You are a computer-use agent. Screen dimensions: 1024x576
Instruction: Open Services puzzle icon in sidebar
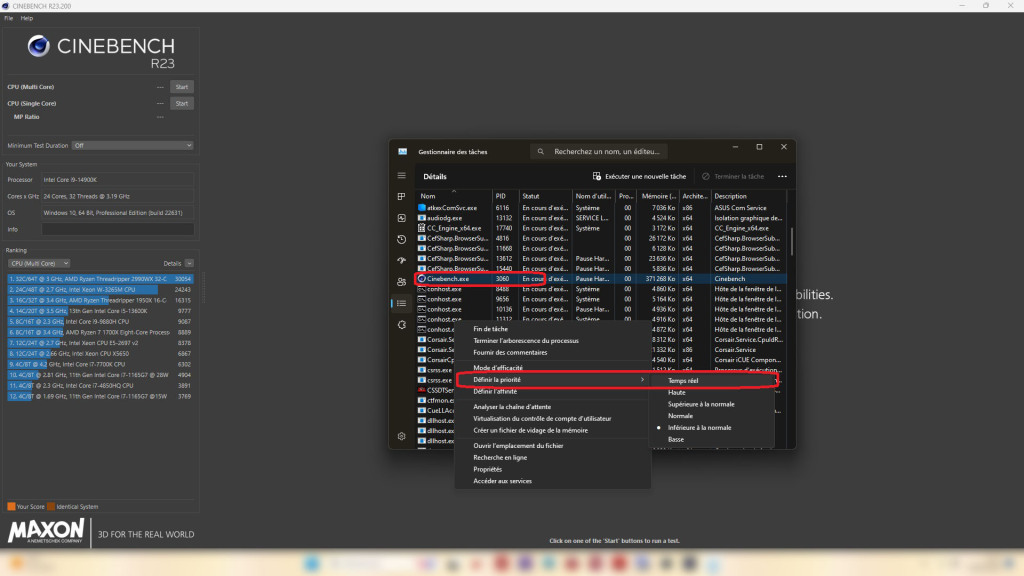(x=402, y=325)
